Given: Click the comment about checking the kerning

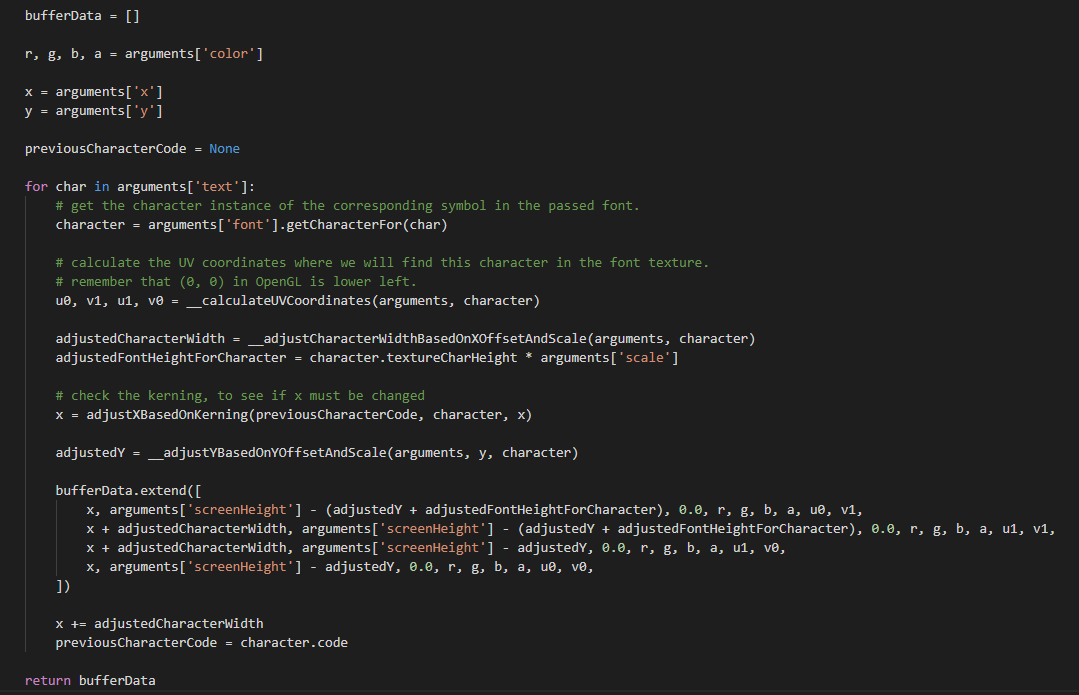Looking at the screenshot, I should 240,396.
